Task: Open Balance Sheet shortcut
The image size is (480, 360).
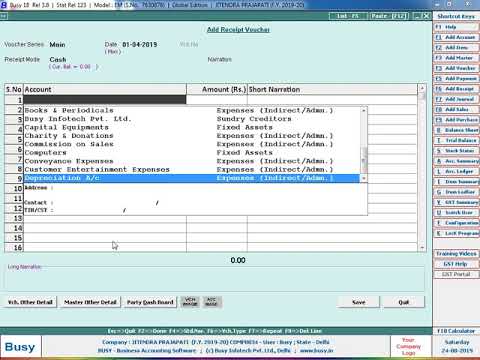Action: (x=456, y=130)
